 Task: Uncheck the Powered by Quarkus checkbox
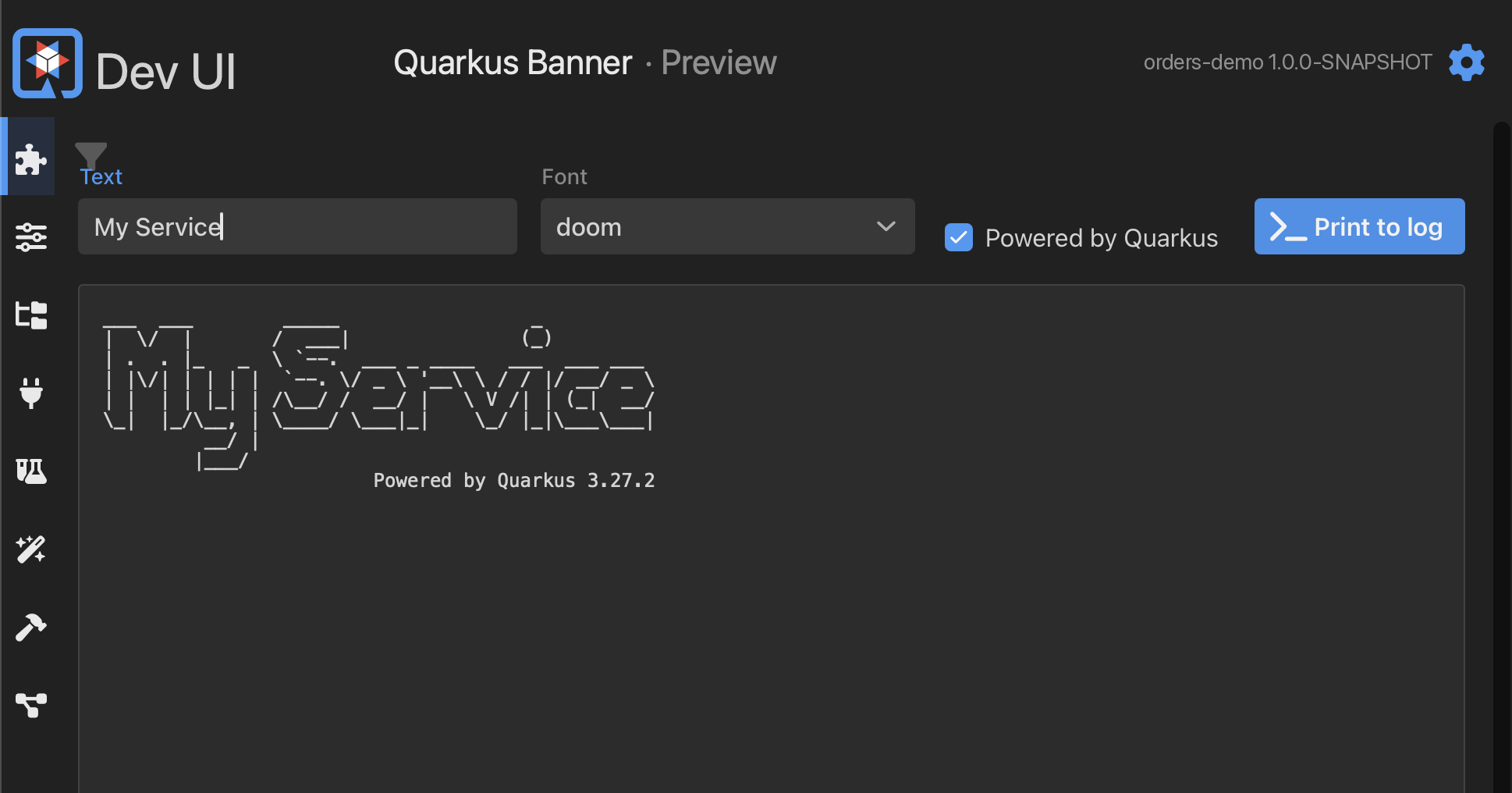(959, 237)
